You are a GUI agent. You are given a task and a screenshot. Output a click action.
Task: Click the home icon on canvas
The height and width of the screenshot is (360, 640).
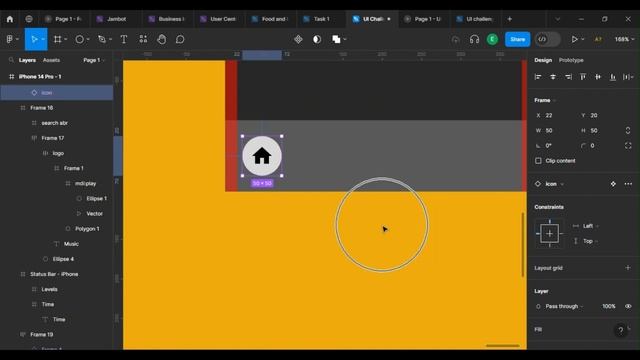262,156
